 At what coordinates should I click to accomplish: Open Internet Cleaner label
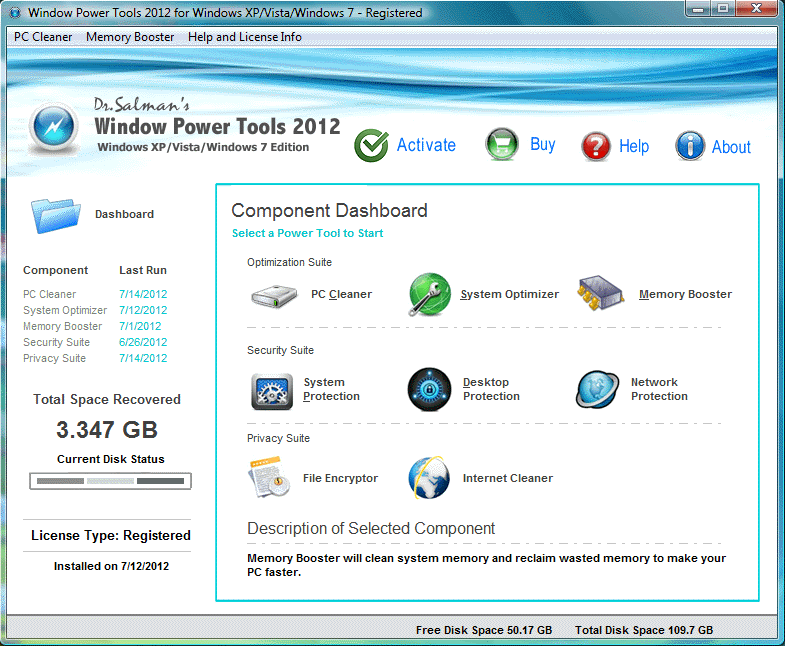coord(508,478)
